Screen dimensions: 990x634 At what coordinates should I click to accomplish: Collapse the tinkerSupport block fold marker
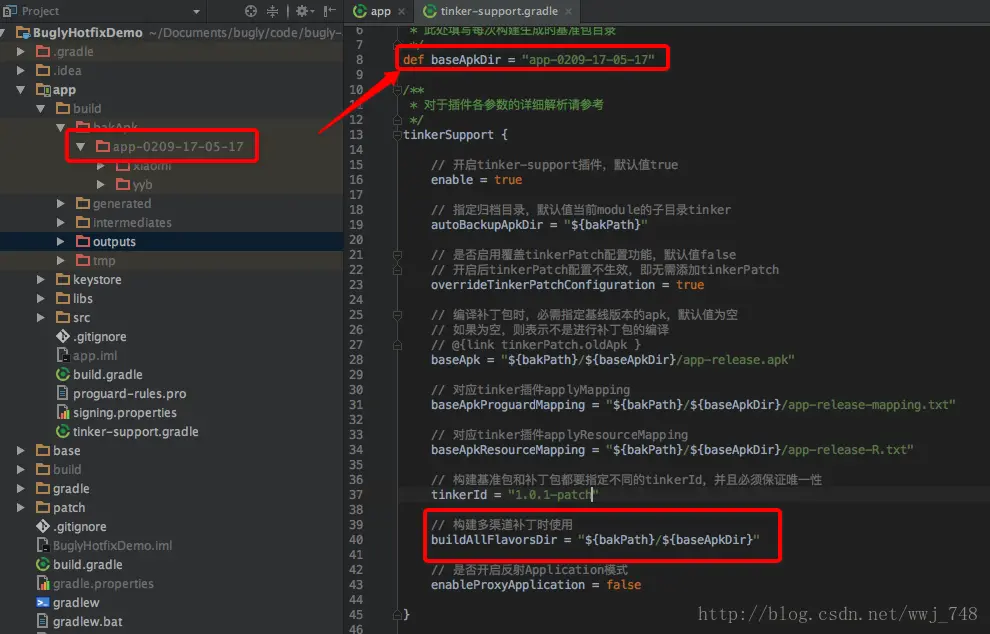pos(397,135)
